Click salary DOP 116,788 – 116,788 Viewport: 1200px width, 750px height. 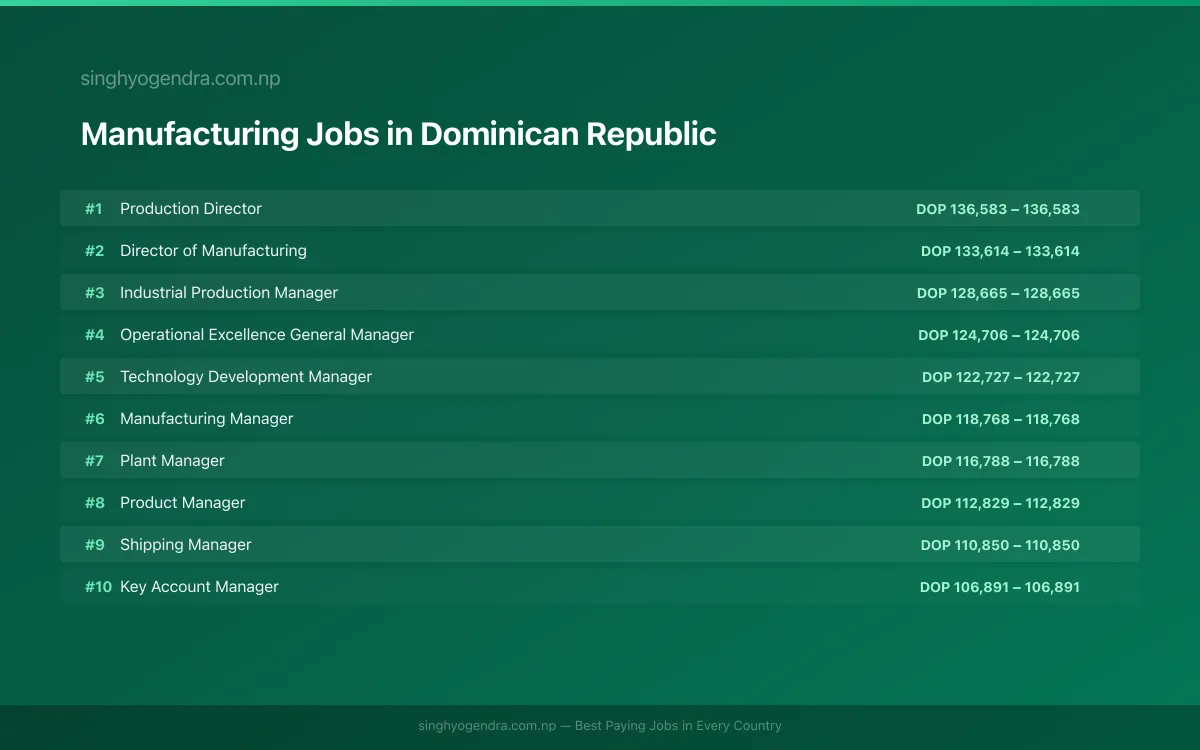tap(1001, 461)
